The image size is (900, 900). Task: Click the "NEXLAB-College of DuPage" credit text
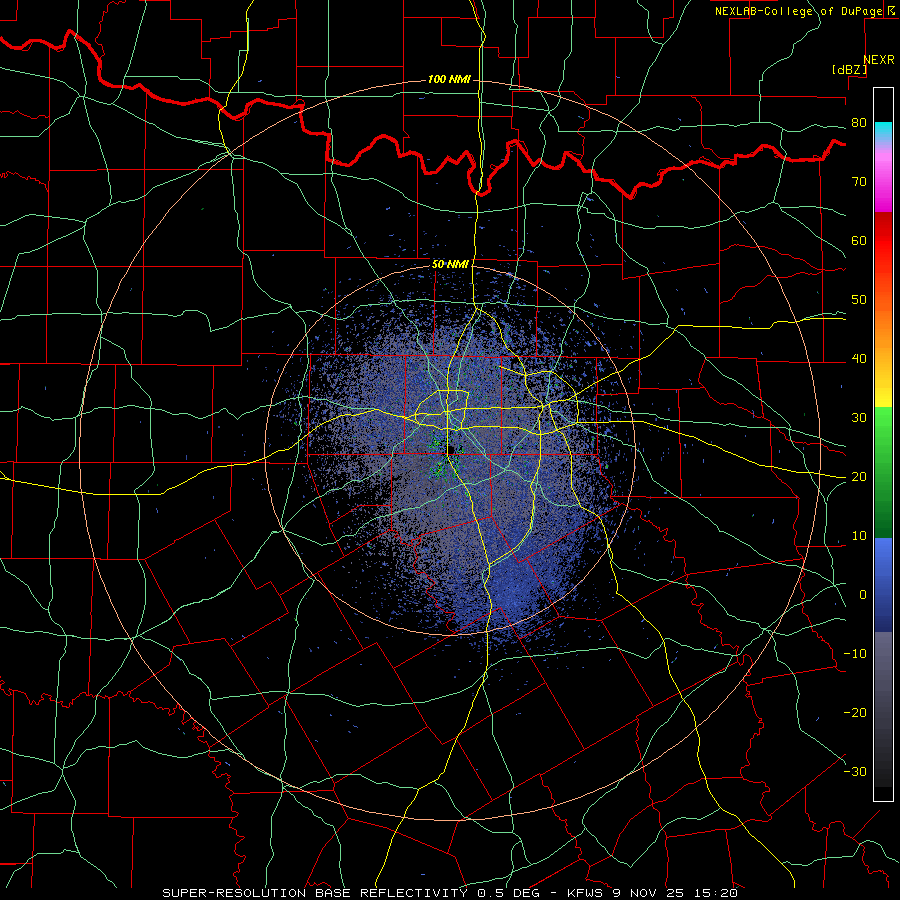(x=799, y=11)
